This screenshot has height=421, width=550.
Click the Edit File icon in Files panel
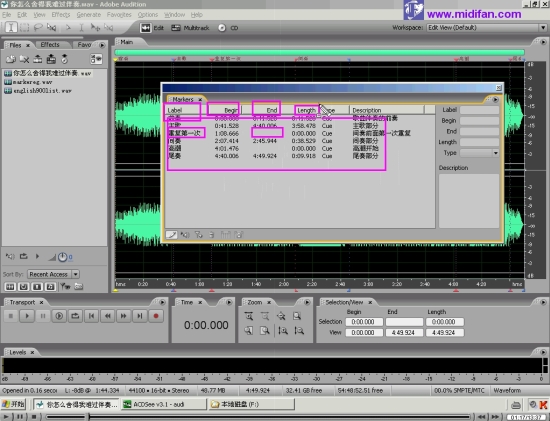point(51,59)
